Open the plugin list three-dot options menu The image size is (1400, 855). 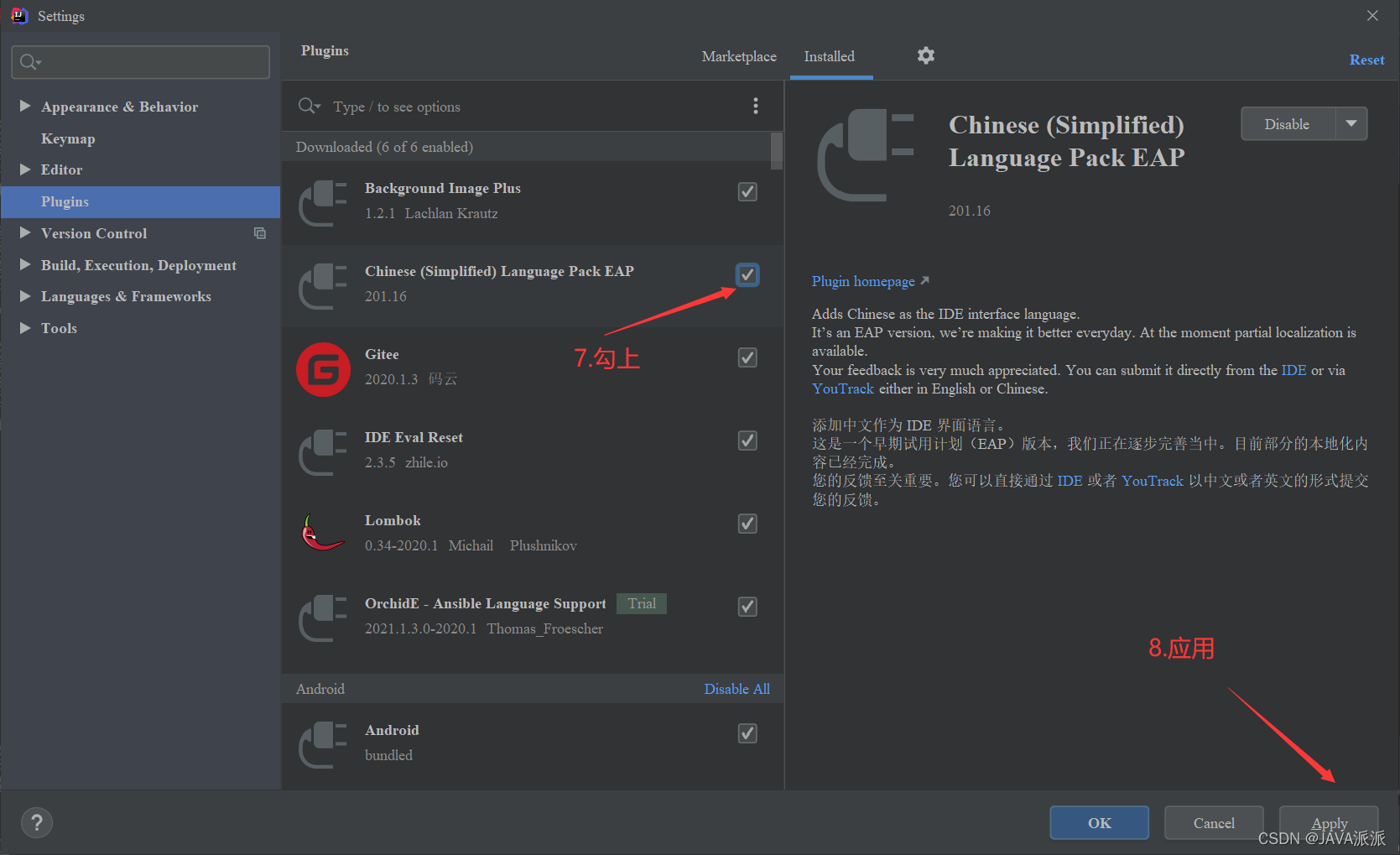pyautogui.click(x=756, y=106)
